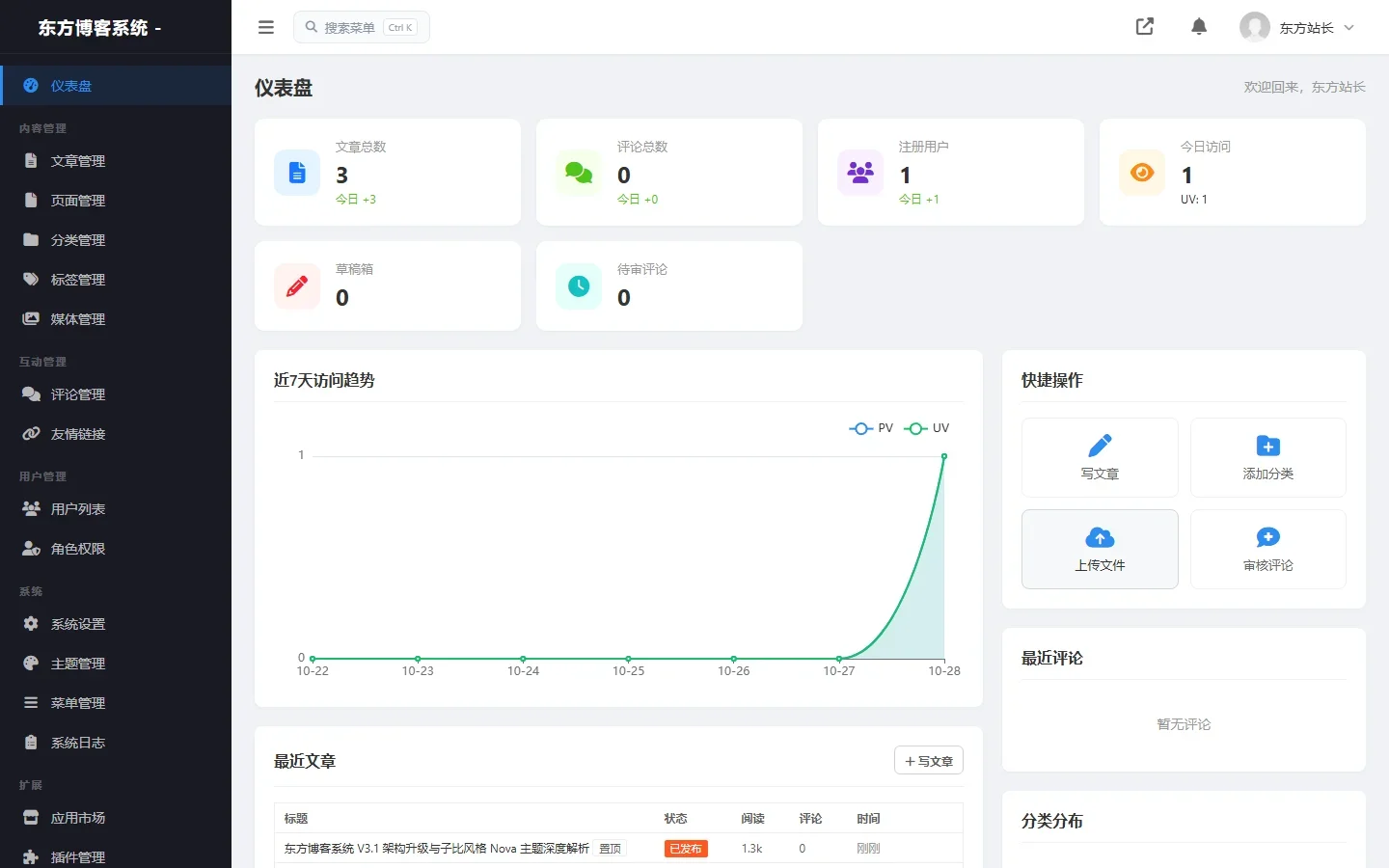
Task: Click the 10-28 data point on the chart
Action: click(944, 456)
